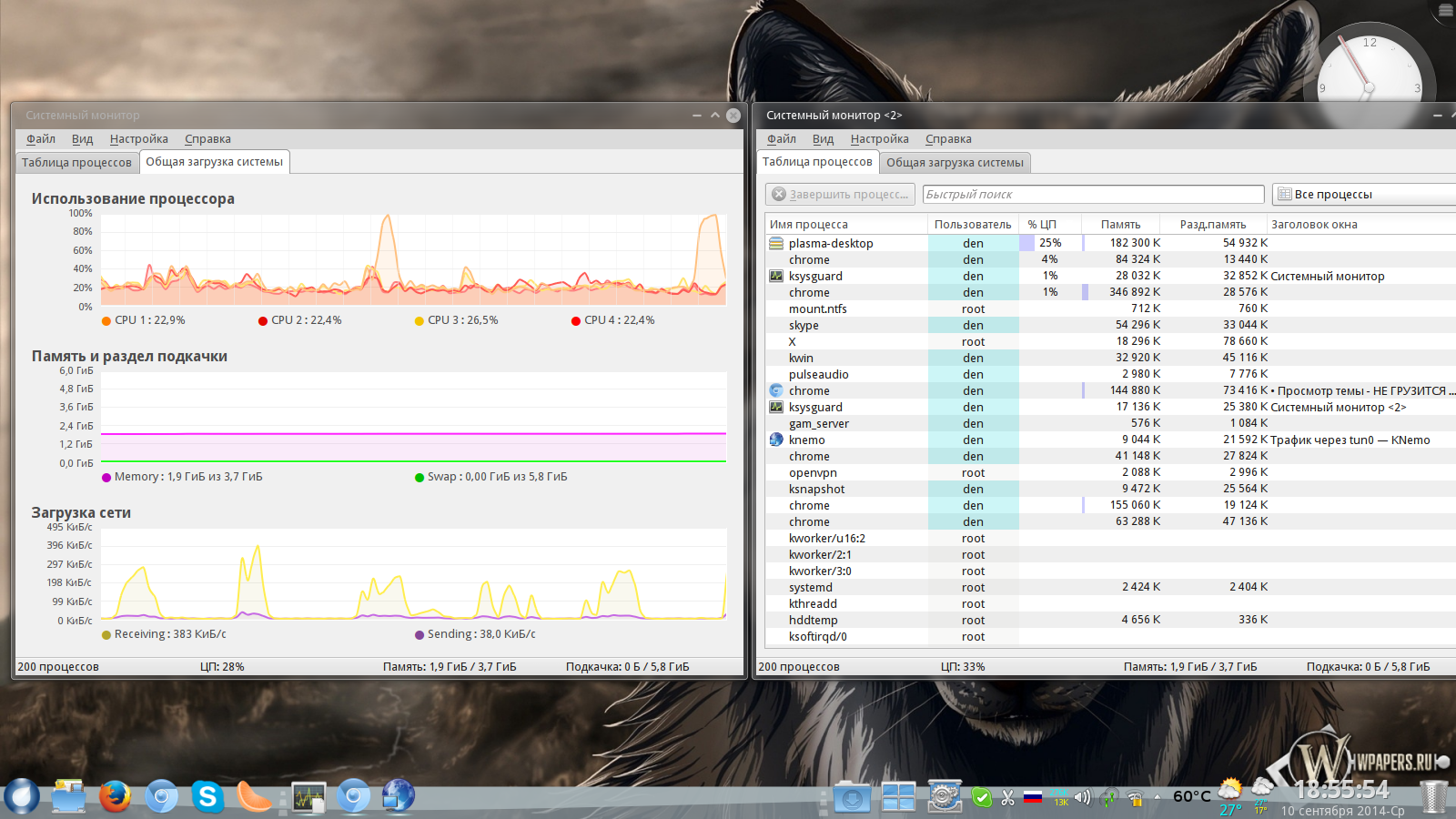Click the purple Sending legend color dot
1456x819 pixels.
pyautogui.click(x=420, y=635)
